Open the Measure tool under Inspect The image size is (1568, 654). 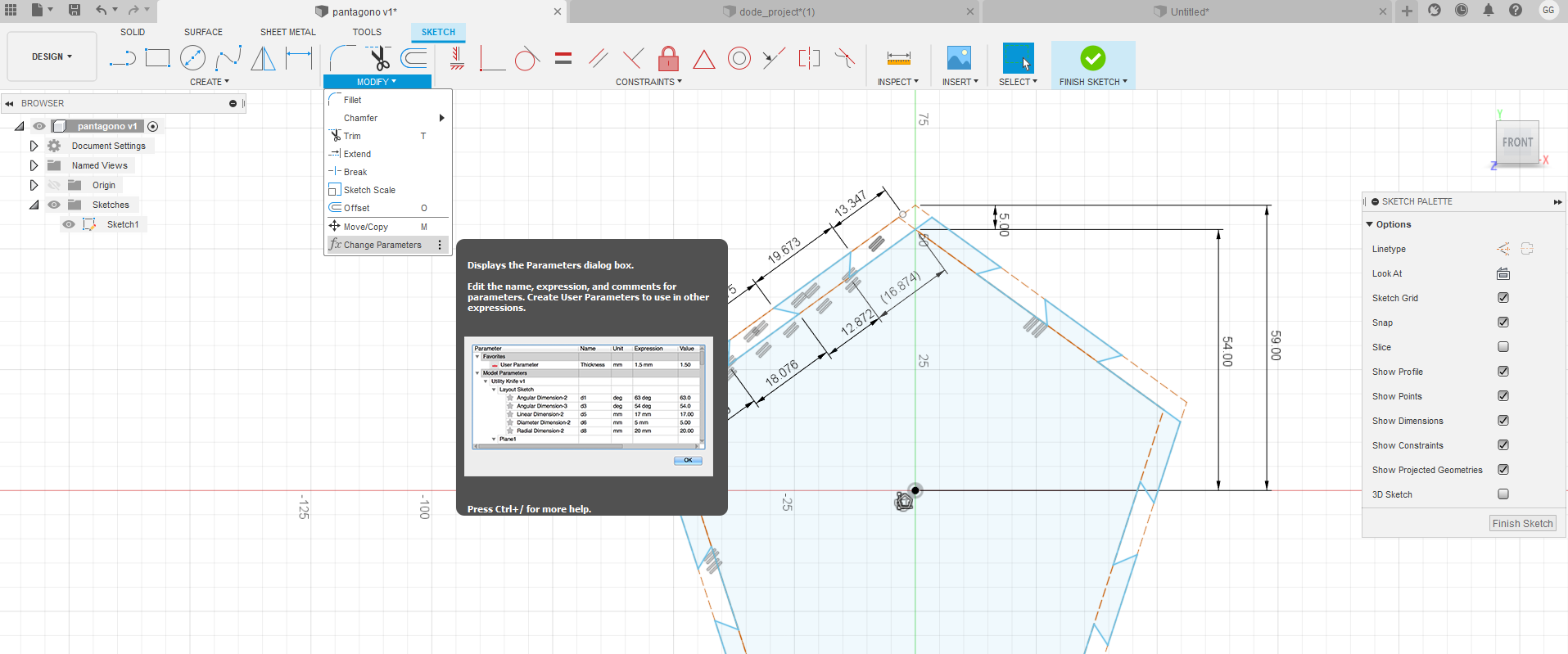click(x=898, y=58)
